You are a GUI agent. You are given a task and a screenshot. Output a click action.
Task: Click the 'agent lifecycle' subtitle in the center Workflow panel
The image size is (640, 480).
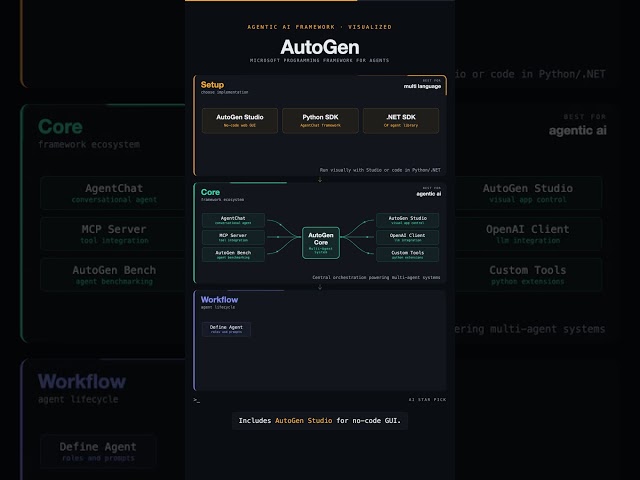218,307
